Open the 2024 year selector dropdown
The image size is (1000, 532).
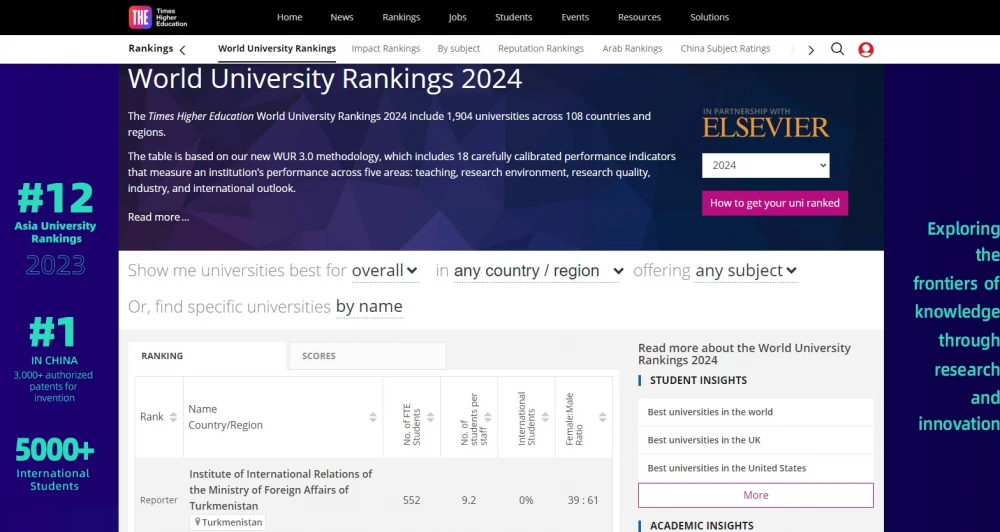[765, 166]
